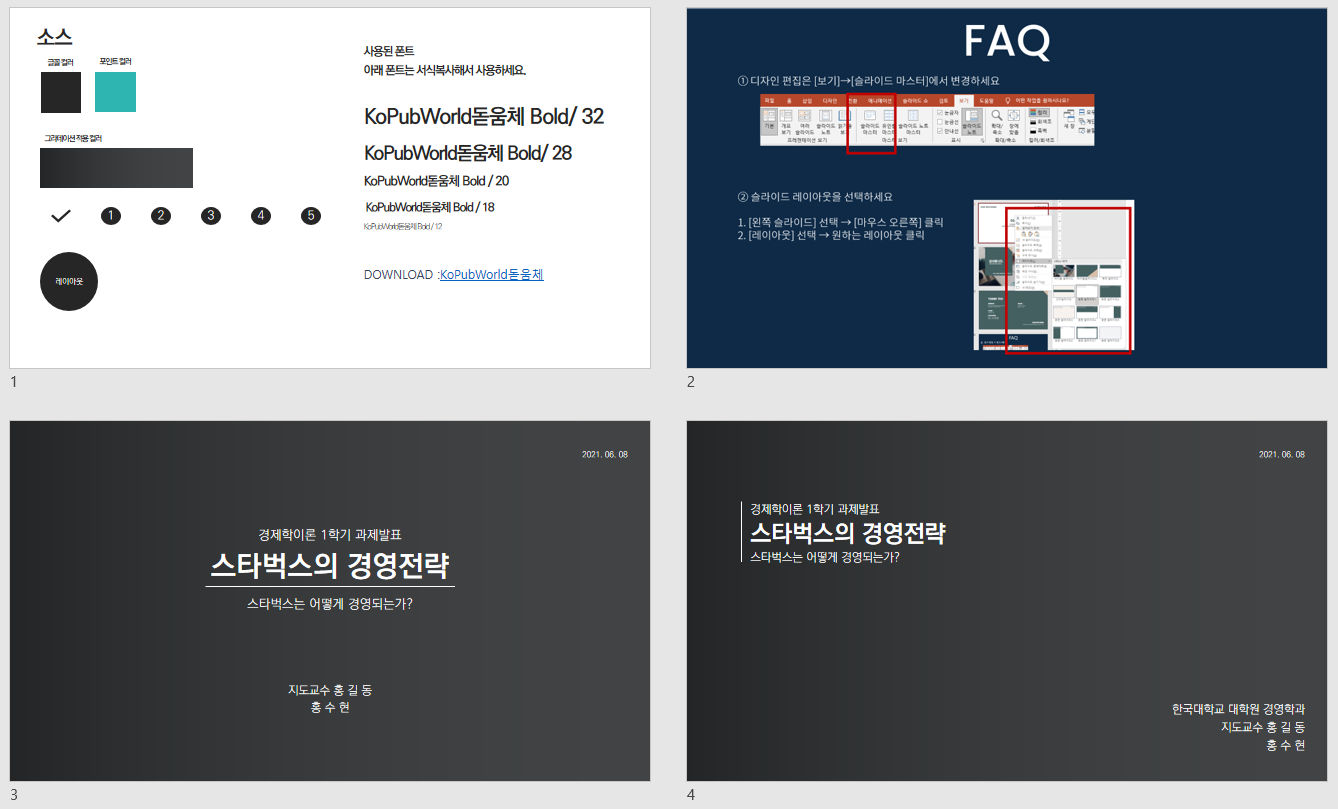The height and width of the screenshot is (809, 1338).
Task: Click the 2021. 06. 08 date on slide 4
Action: coord(1282,455)
